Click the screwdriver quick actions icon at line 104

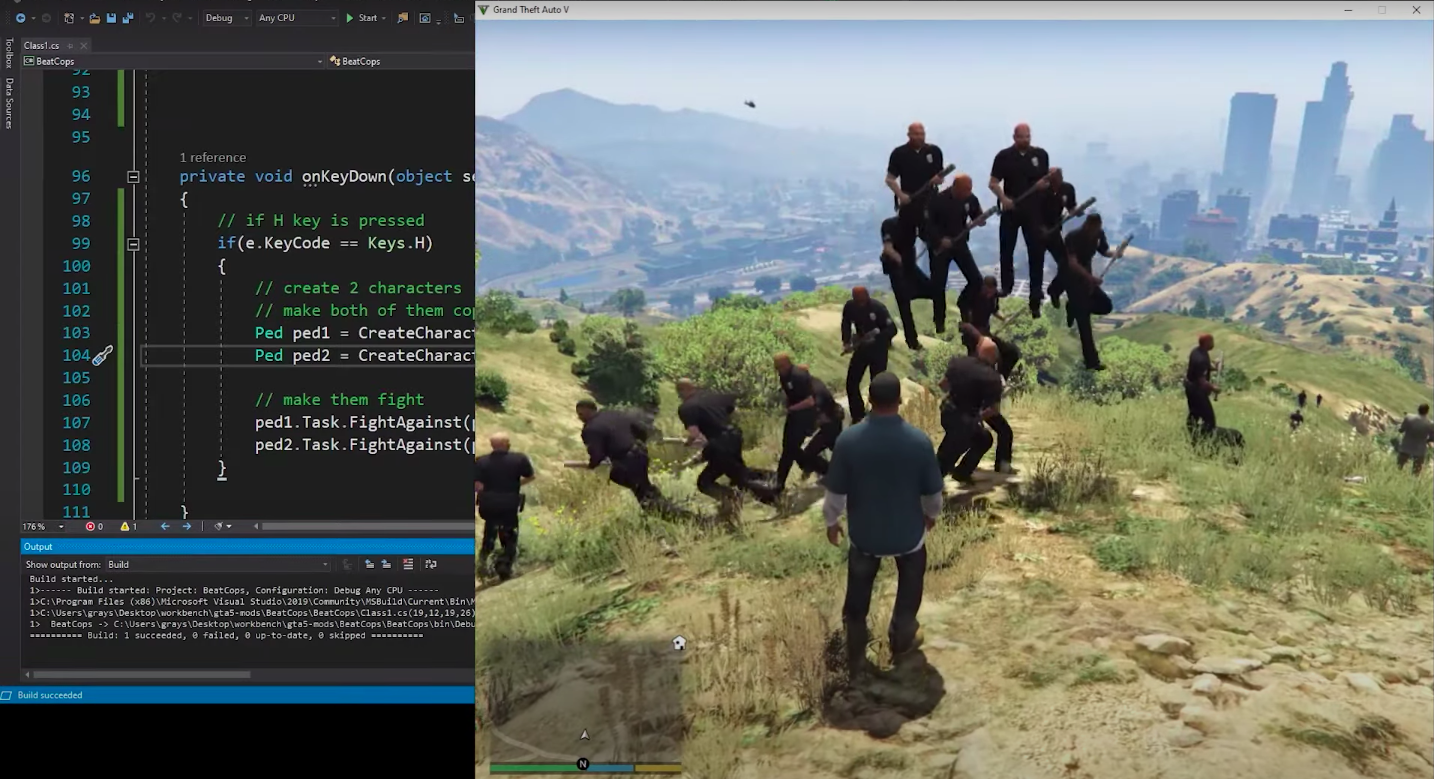point(102,355)
